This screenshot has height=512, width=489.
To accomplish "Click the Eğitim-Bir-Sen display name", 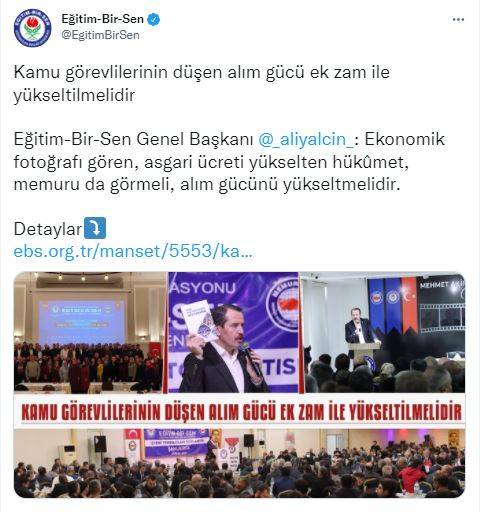I will click(x=102, y=19).
